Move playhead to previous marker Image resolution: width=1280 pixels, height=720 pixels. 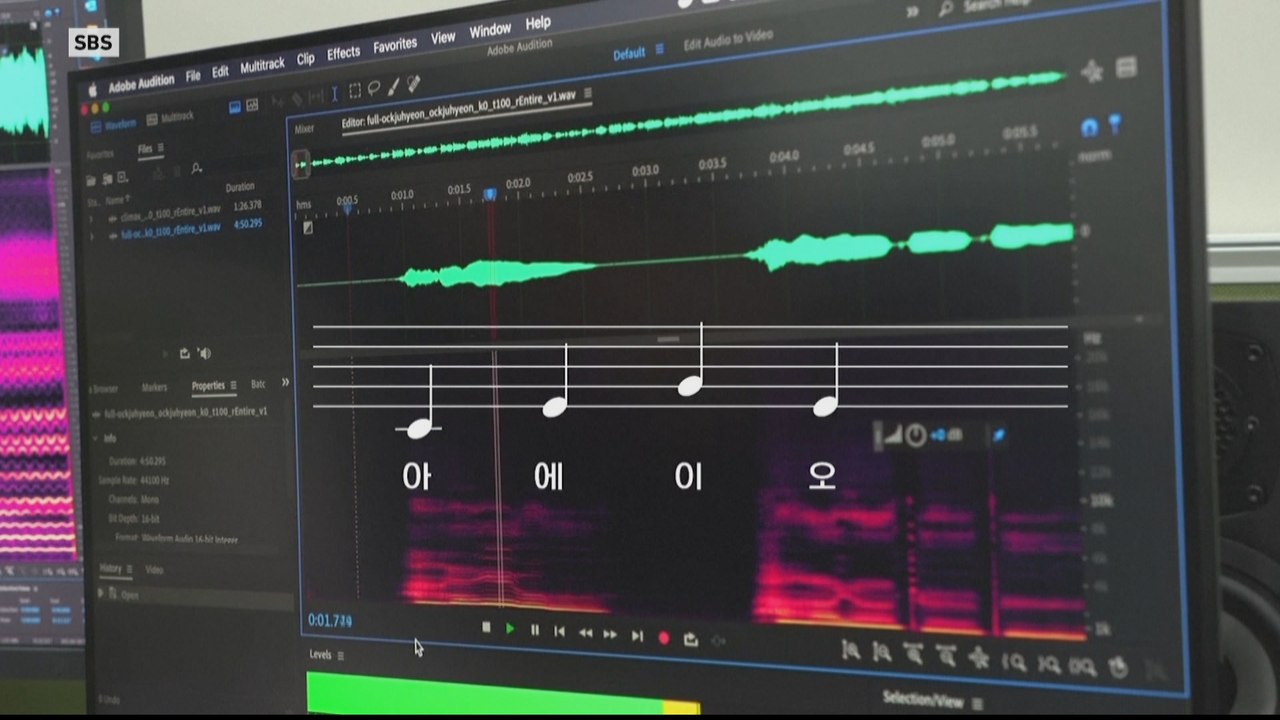pyautogui.click(x=559, y=631)
